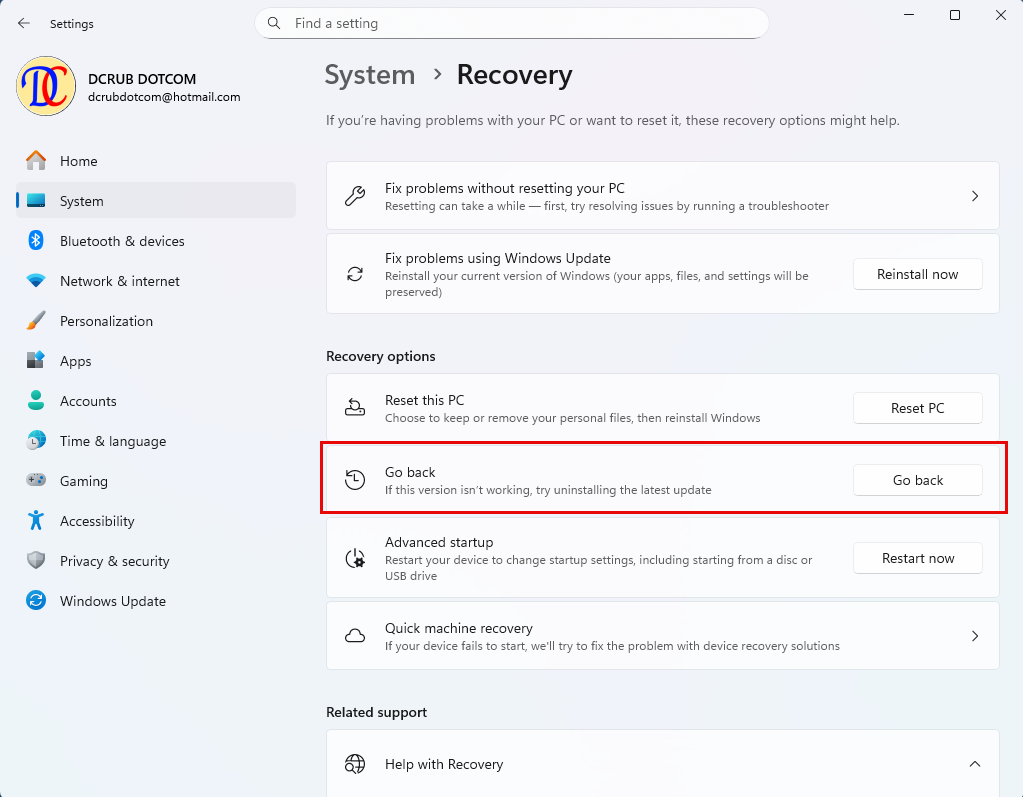Click 'Help with Recovery' title text
1023x797 pixels.
tap(444, 764)
